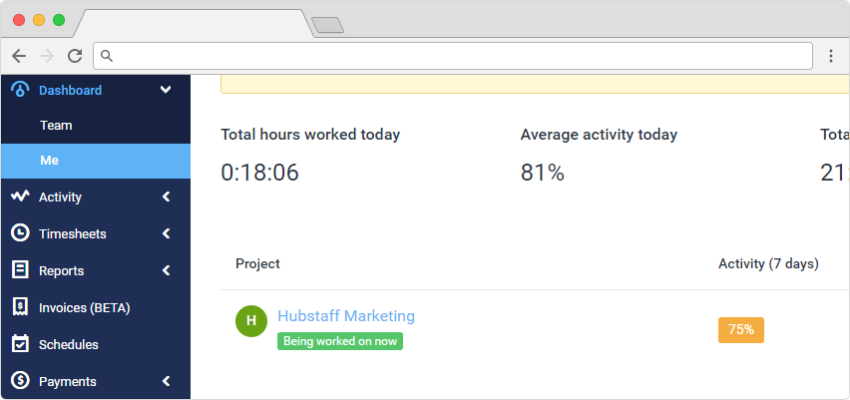The height and width of the screenshot is (400, 850).
Task: Expand the Timesheets submenu chevron
Action: (166, 234)
